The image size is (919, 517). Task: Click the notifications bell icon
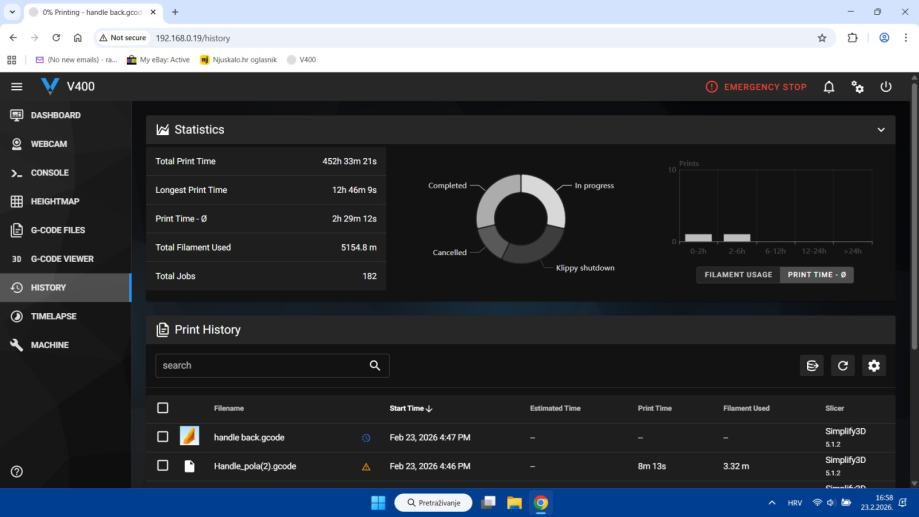pyautogui.click(x=829, y=87)
